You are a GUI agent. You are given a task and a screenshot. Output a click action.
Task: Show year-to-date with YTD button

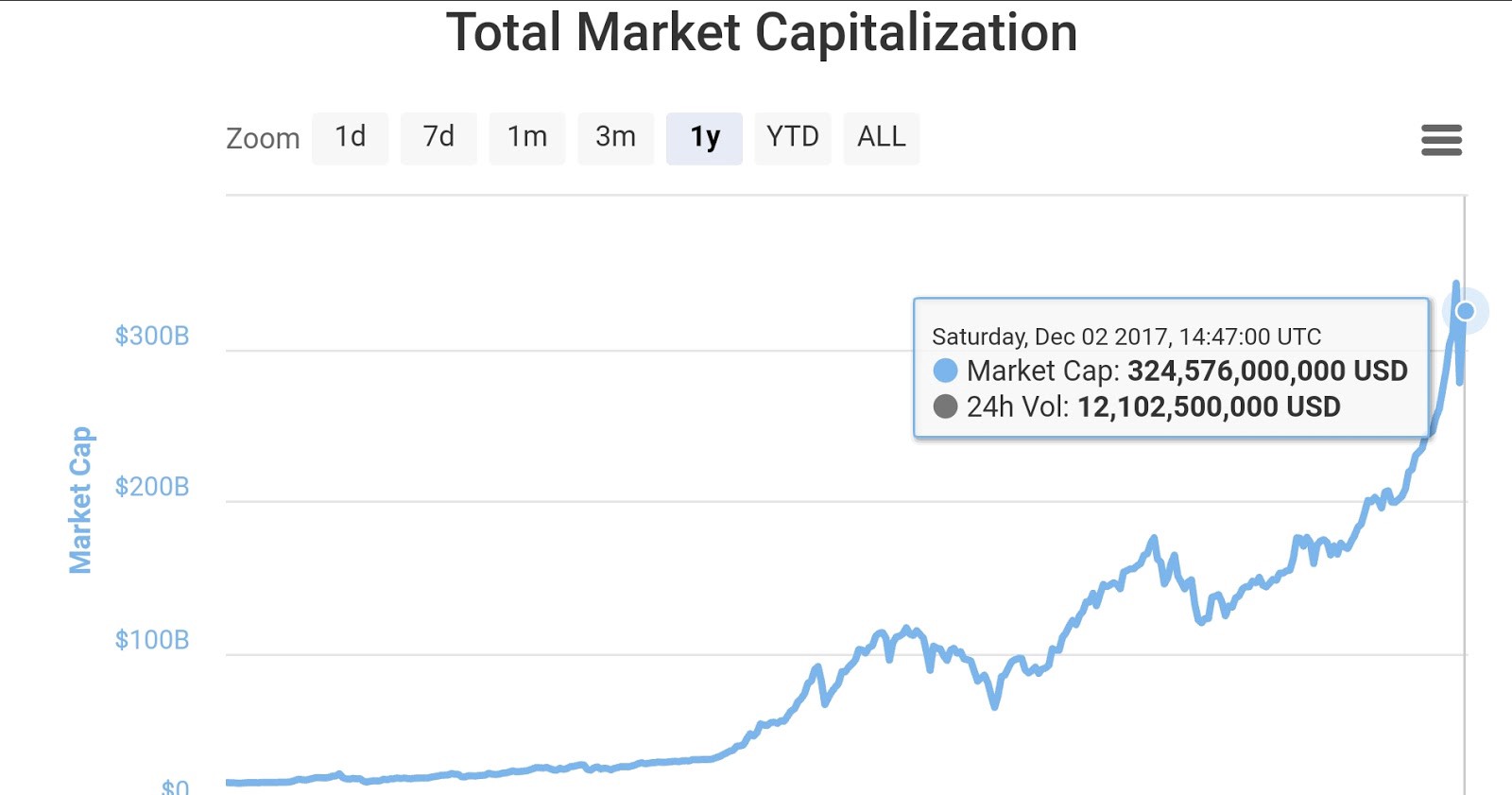point(792,138)
